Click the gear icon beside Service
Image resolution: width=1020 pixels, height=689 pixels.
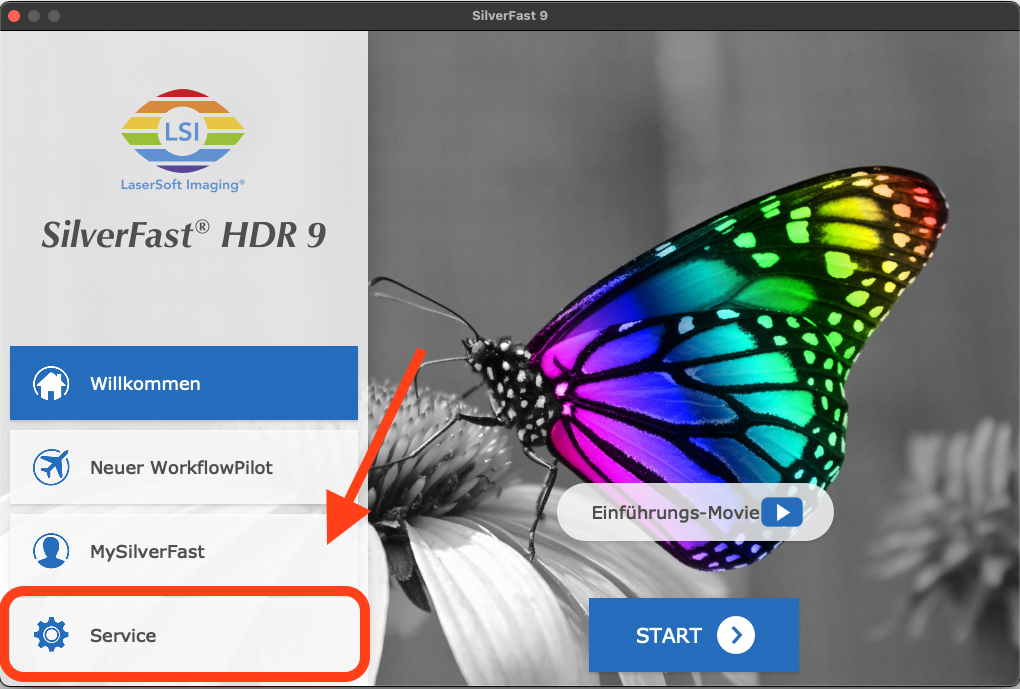pyautogui.click(x=51, y=635)
